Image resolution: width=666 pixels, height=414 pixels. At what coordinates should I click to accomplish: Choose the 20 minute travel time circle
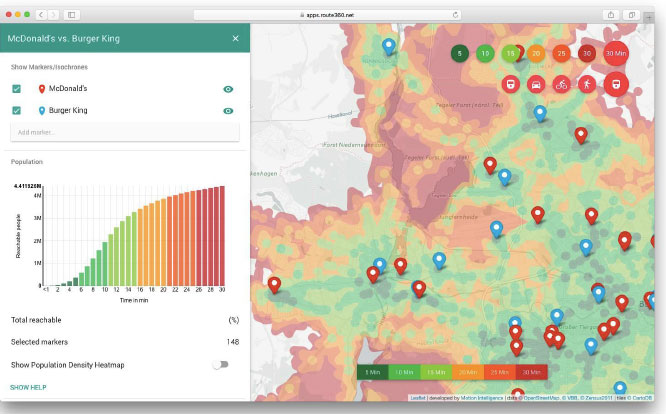536,53
